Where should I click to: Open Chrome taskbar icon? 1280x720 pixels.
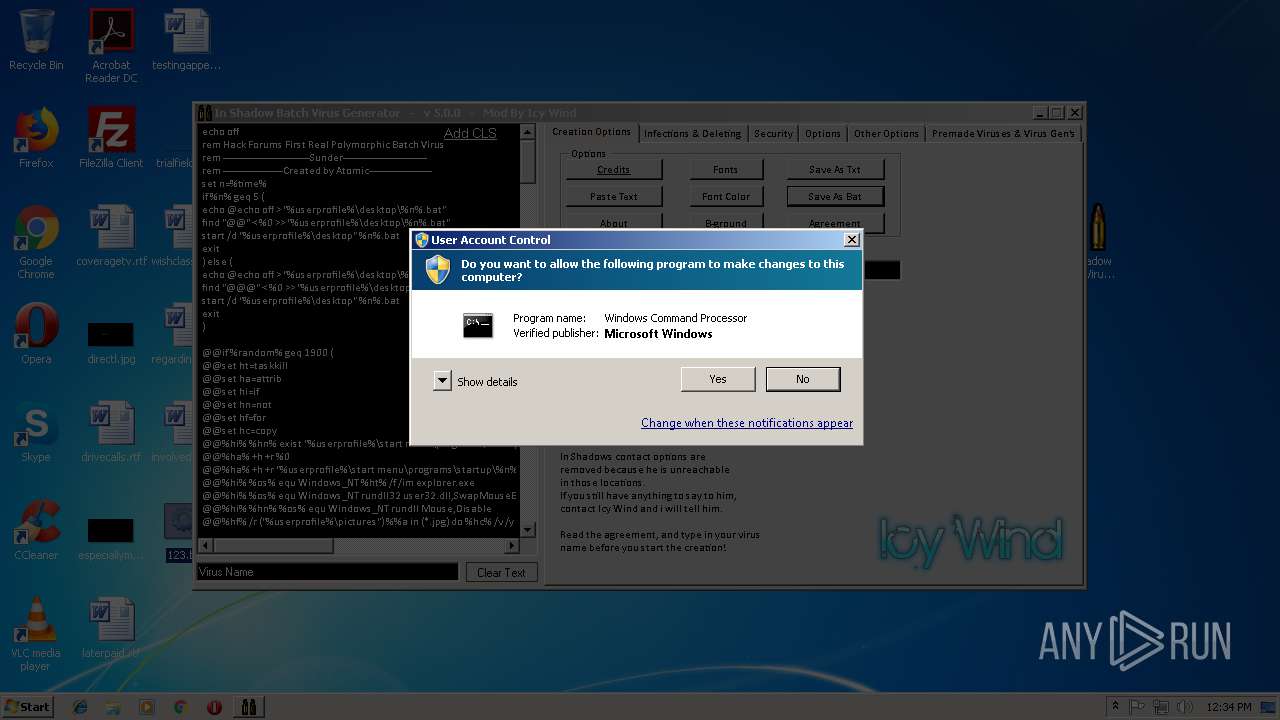180,707
